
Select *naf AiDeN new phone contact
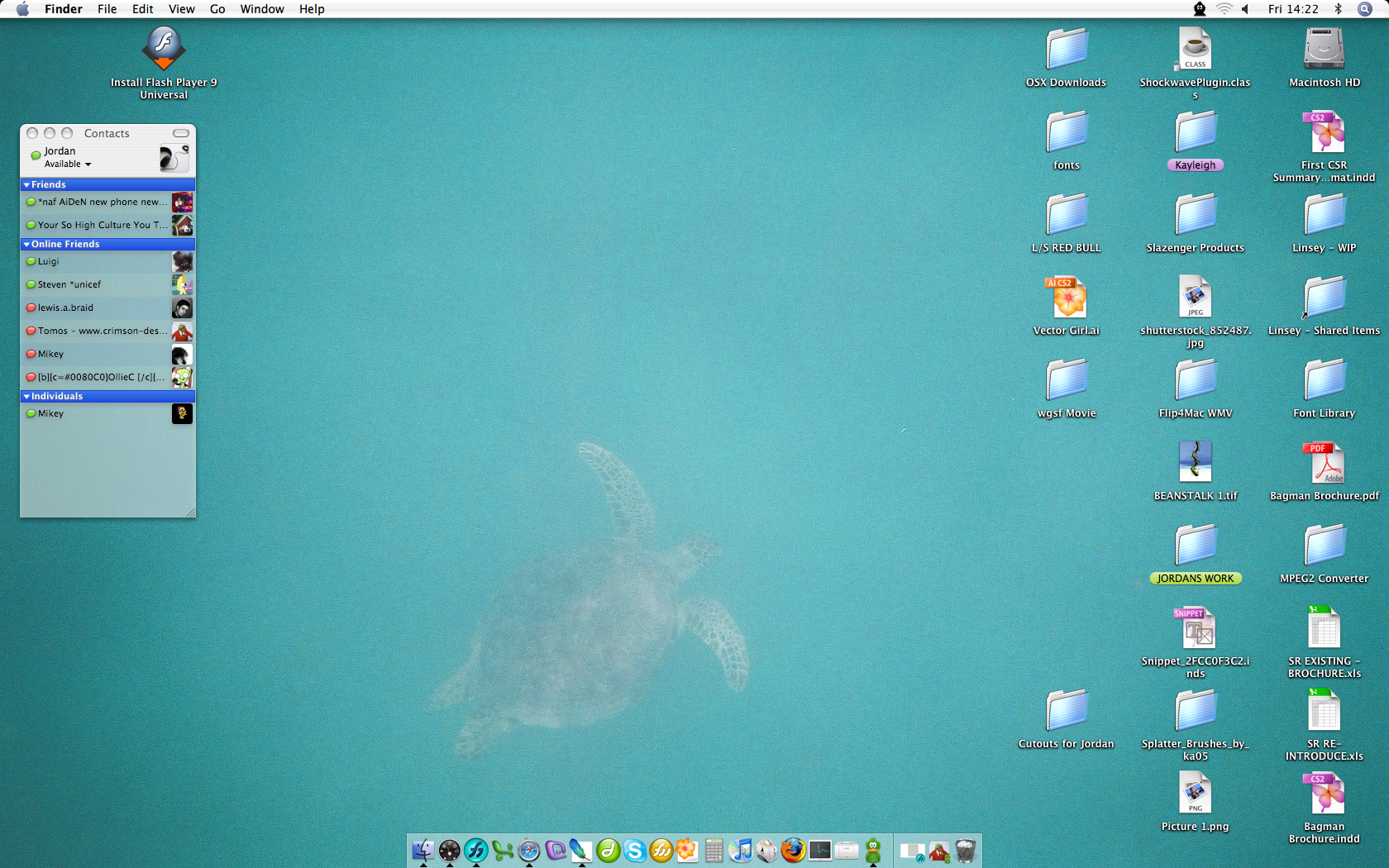tap(107, 202)
